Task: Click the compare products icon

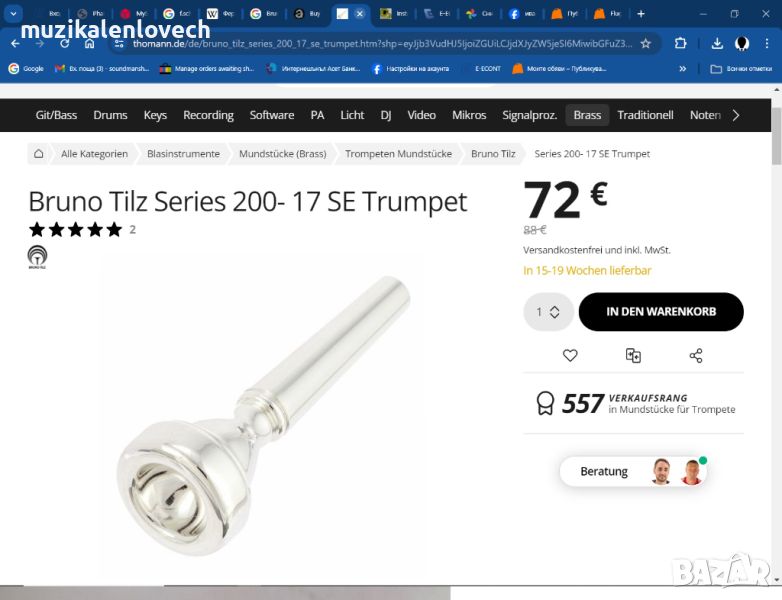Action: click(633, 355)
